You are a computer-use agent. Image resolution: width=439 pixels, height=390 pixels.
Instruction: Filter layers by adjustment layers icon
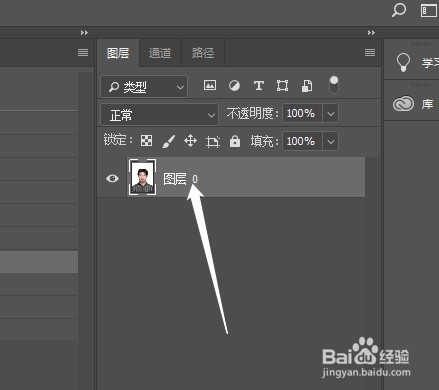tap(234, 86)
